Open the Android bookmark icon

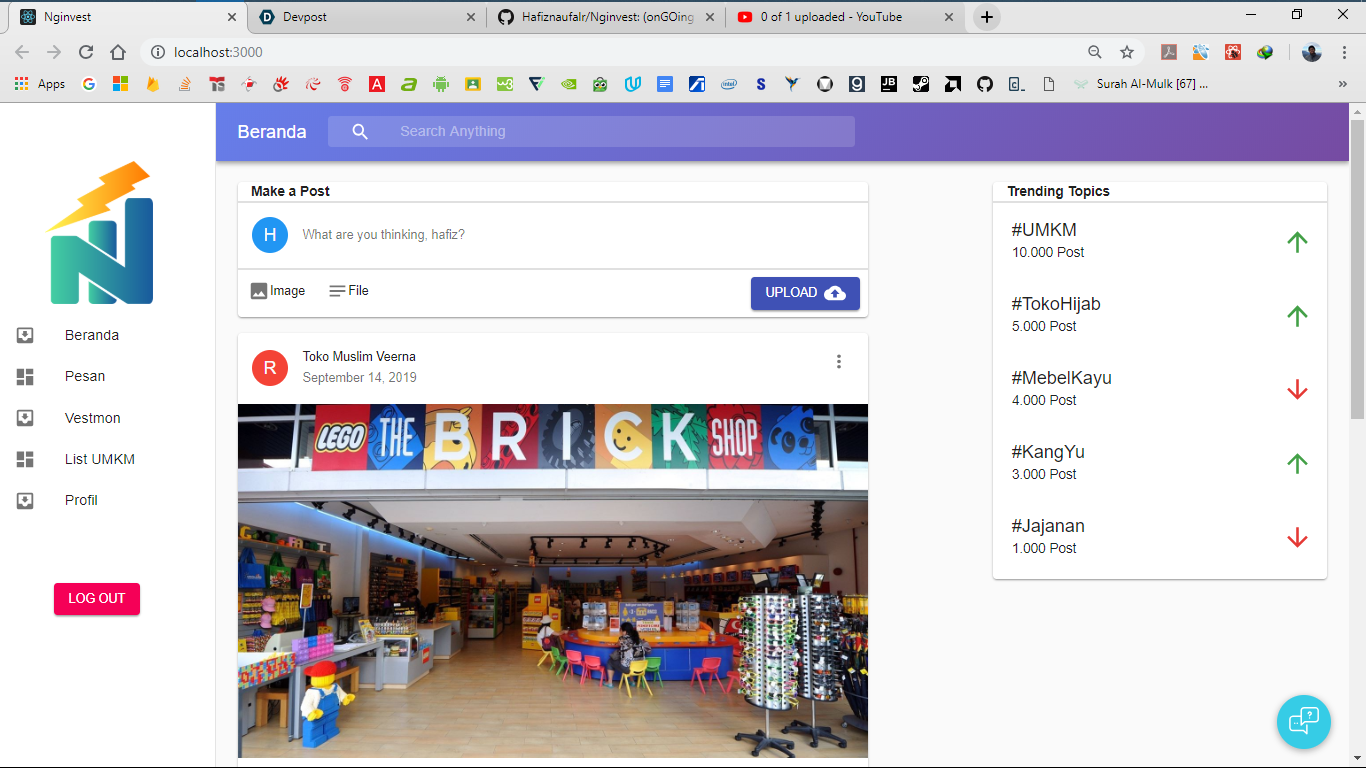tap(441, 84)
